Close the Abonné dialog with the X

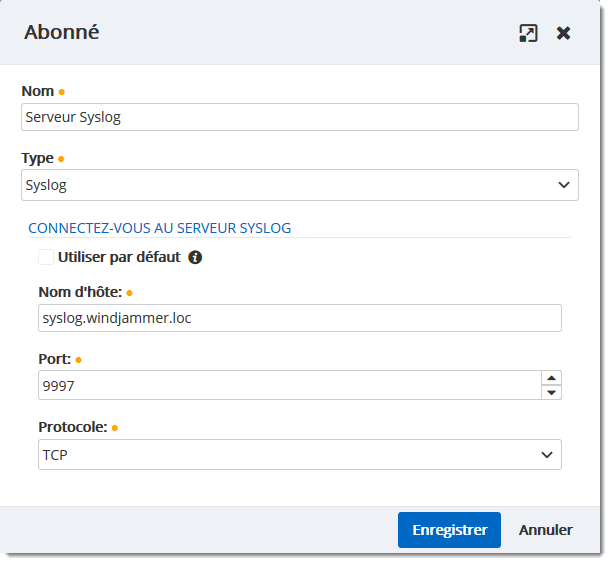click(x=564, y=33)
